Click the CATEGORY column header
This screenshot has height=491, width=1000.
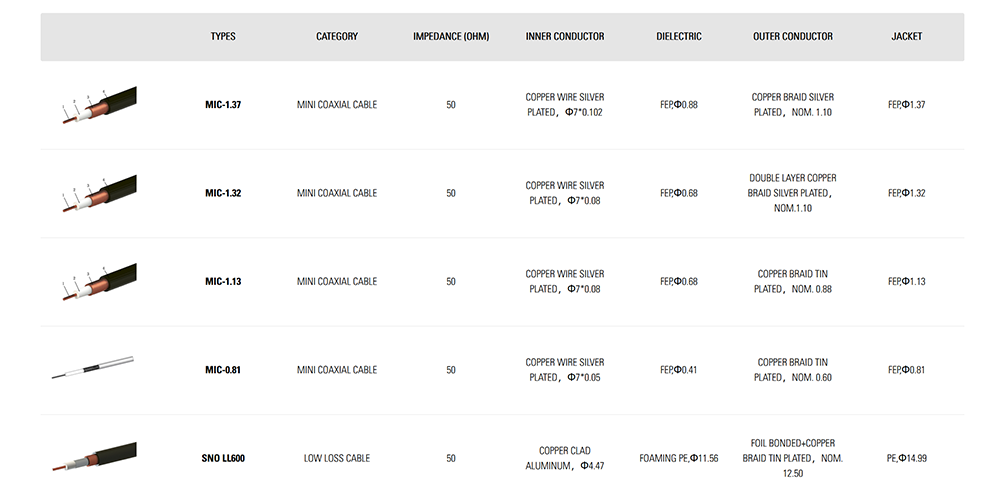pyautogui.click(x=337, y=36)
